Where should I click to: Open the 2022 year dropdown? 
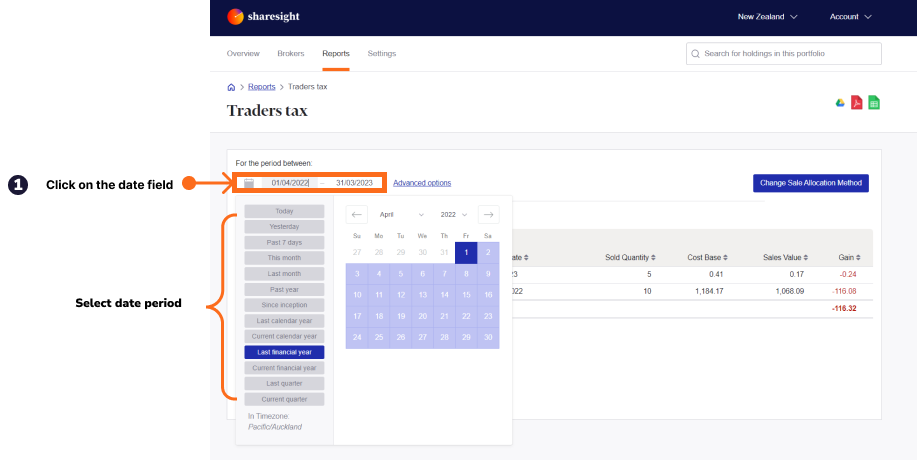(x=454, y=215)
